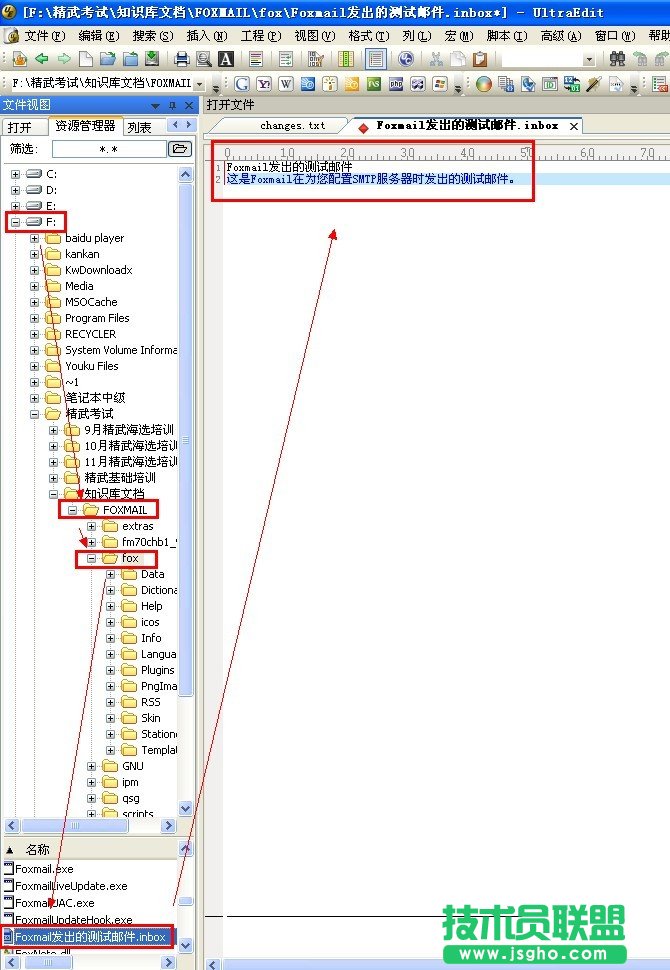Click the binoculars Find icon
This screenshot has height=970, width=670.
pyautogui.click(x=617, y=60)
